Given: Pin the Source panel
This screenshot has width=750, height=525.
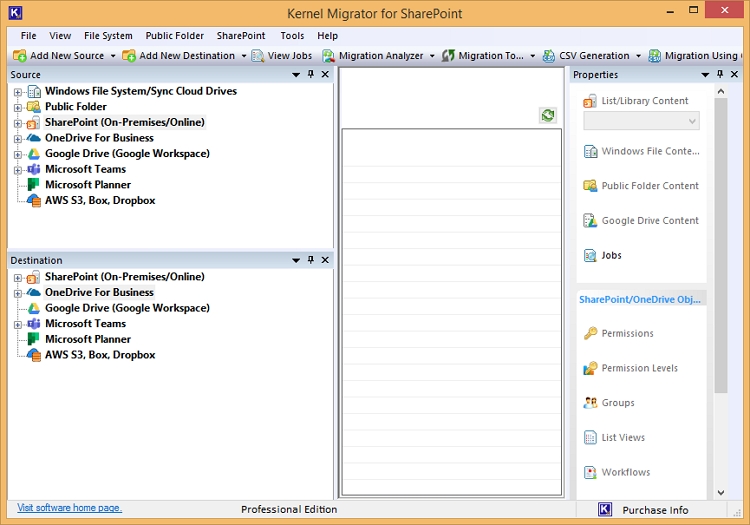Looking at the screenshot, I should [x=311, y=74].
